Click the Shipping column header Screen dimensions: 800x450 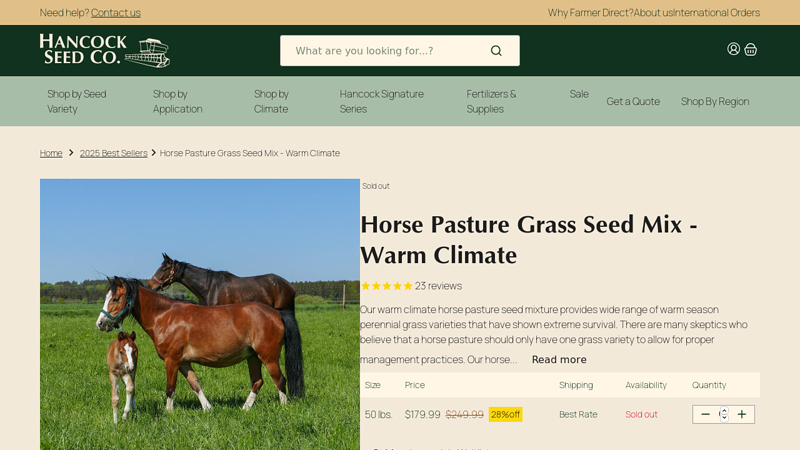pos(576,385)
